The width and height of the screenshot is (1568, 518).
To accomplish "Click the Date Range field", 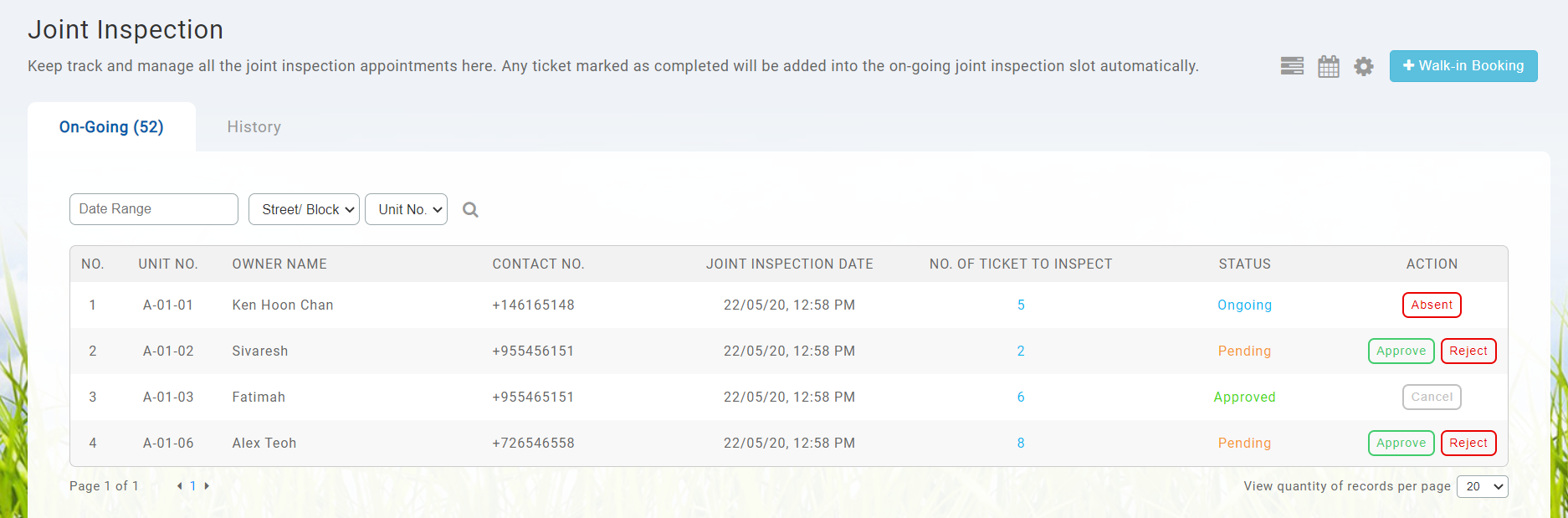I will coord(154,209).
